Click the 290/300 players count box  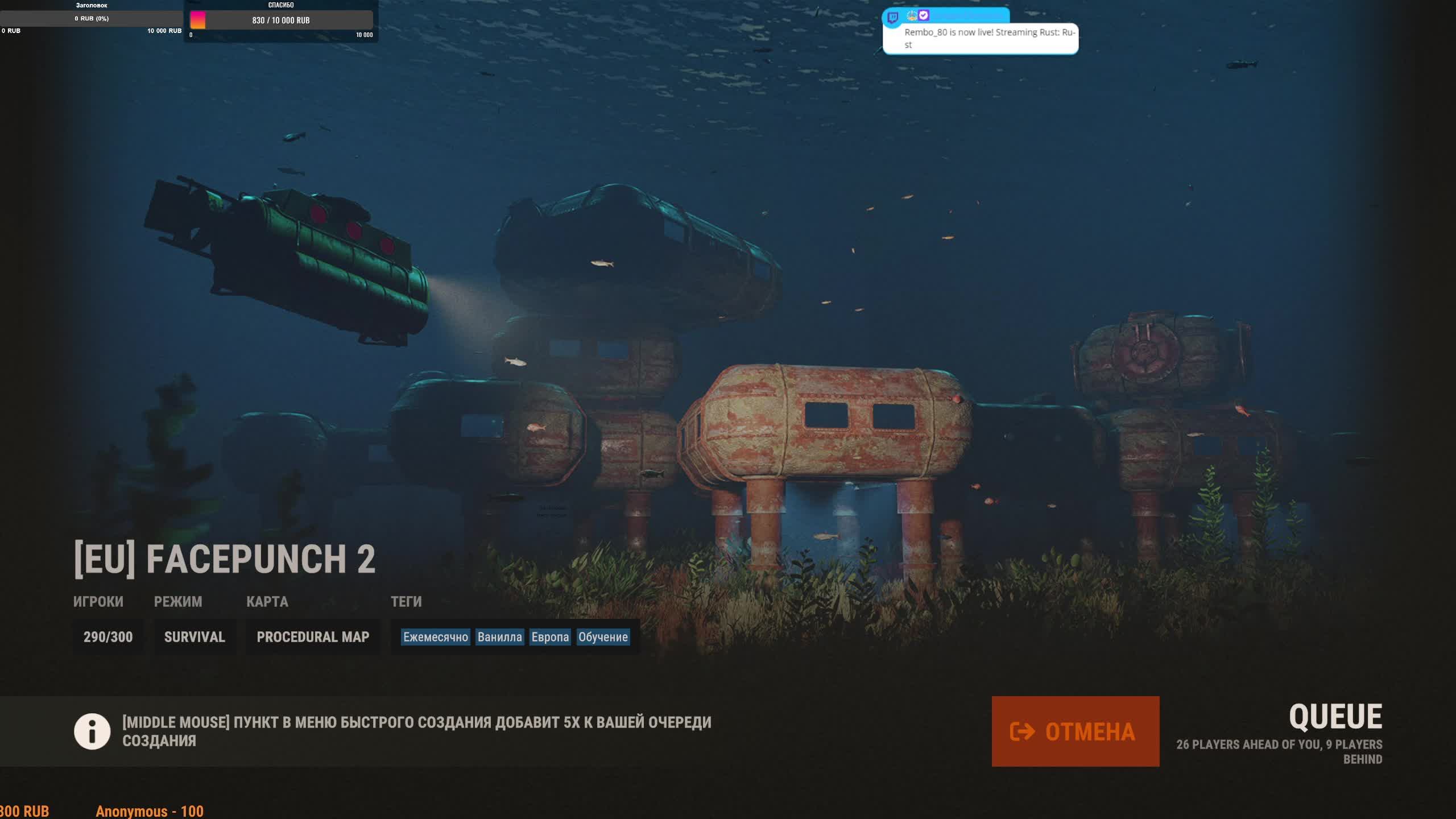(x=108, y=637)
